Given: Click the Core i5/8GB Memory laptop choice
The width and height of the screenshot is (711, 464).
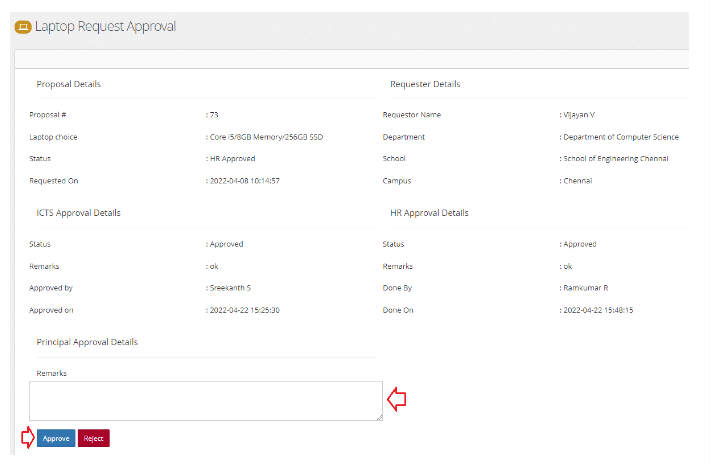Looking at the screenshot, I should click(265, 137).
